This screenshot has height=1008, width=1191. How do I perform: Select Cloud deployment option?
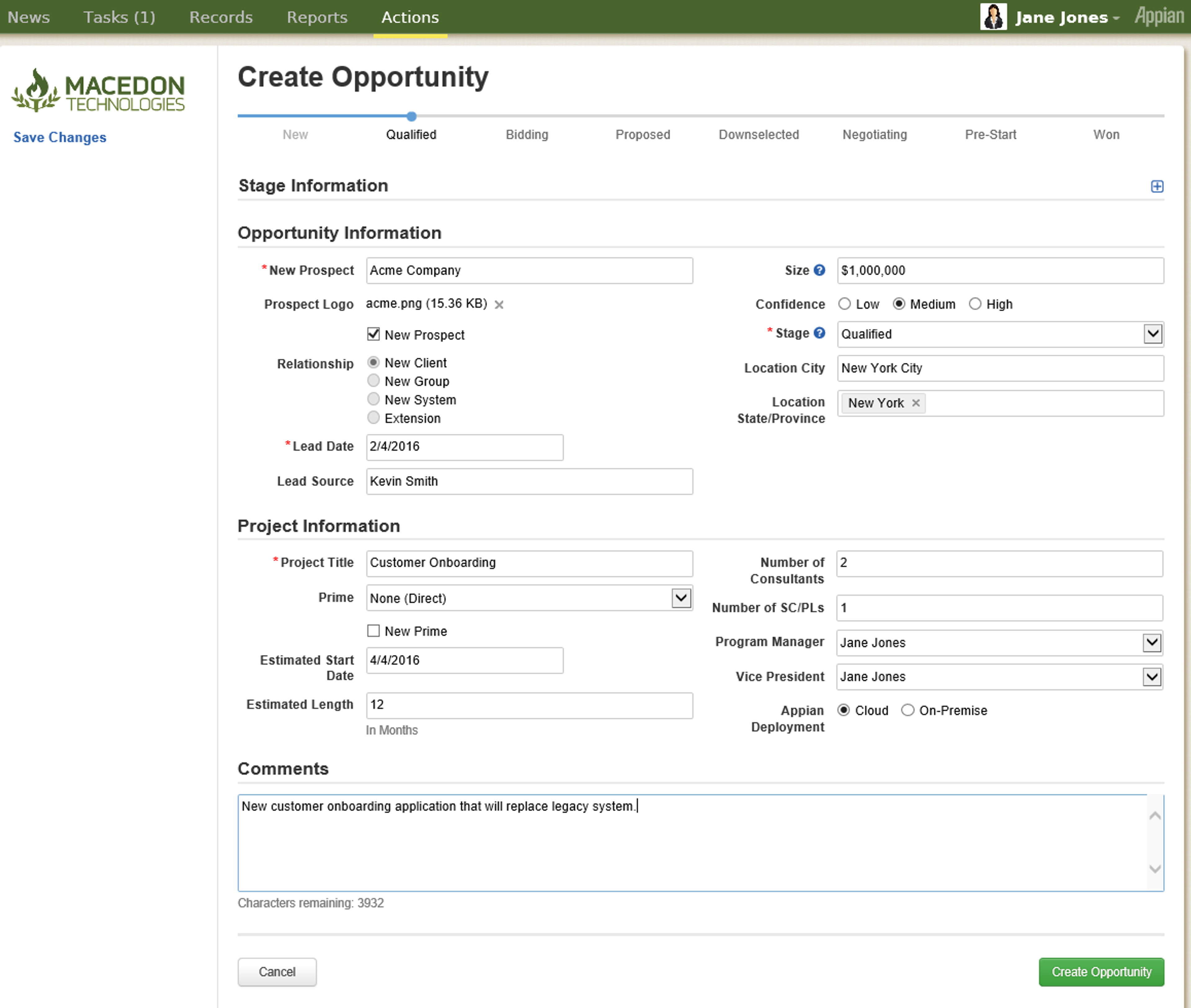(x=844, y=710)
